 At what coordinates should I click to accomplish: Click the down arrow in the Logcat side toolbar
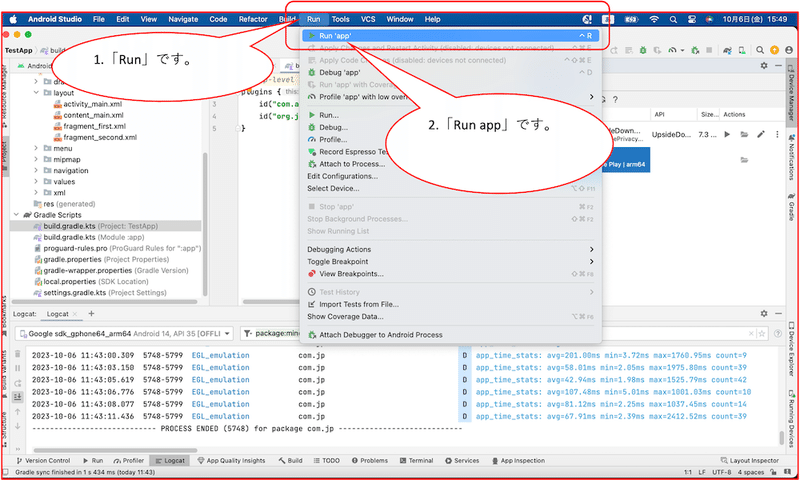(17, 426)
